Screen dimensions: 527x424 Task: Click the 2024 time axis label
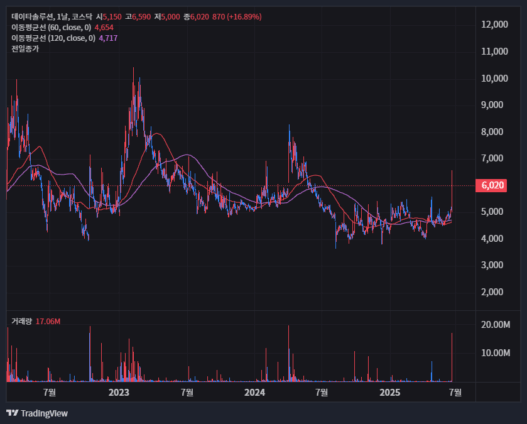[254, 392]
